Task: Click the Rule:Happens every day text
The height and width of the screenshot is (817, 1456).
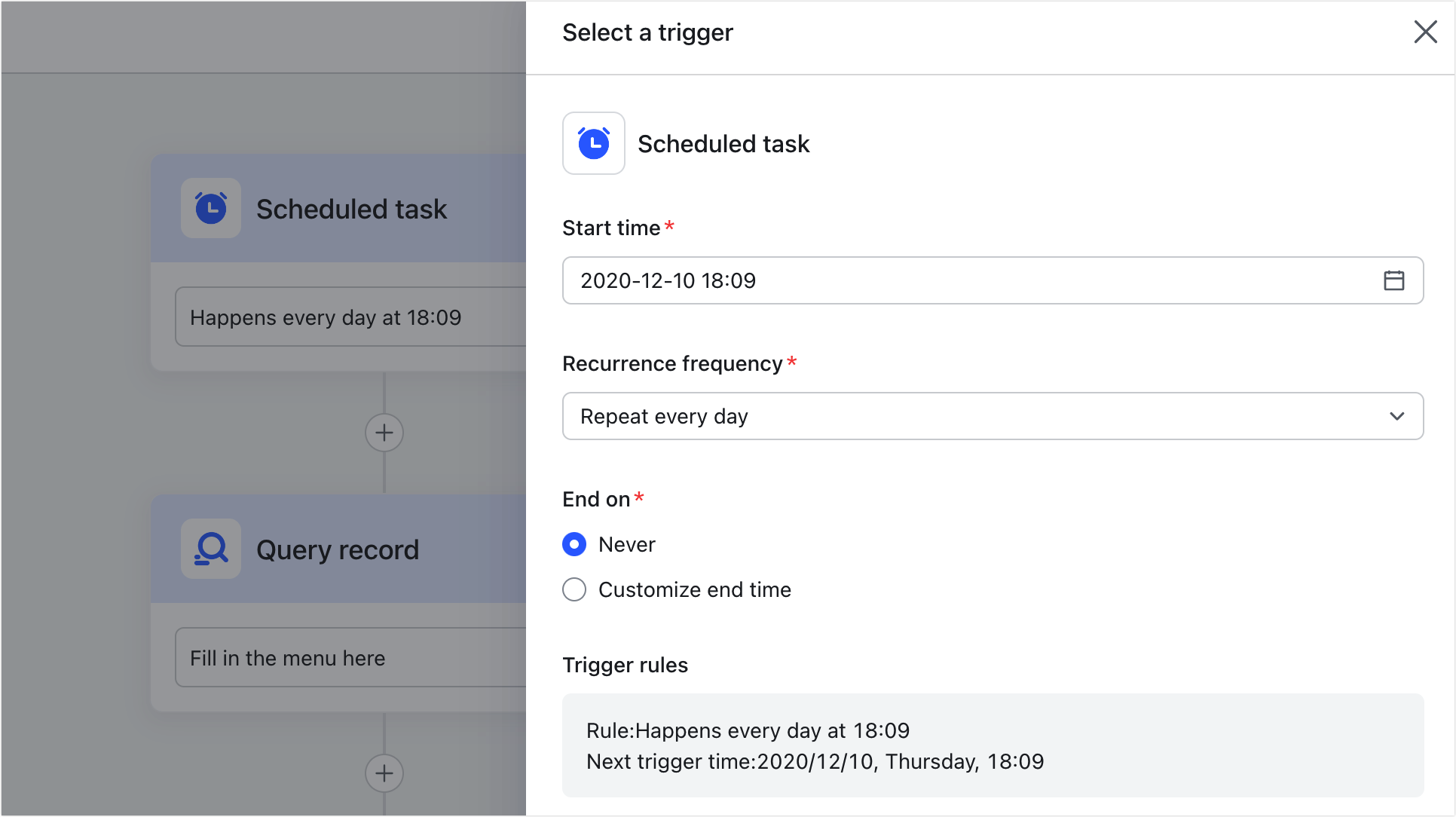Action: pos(748,730)
